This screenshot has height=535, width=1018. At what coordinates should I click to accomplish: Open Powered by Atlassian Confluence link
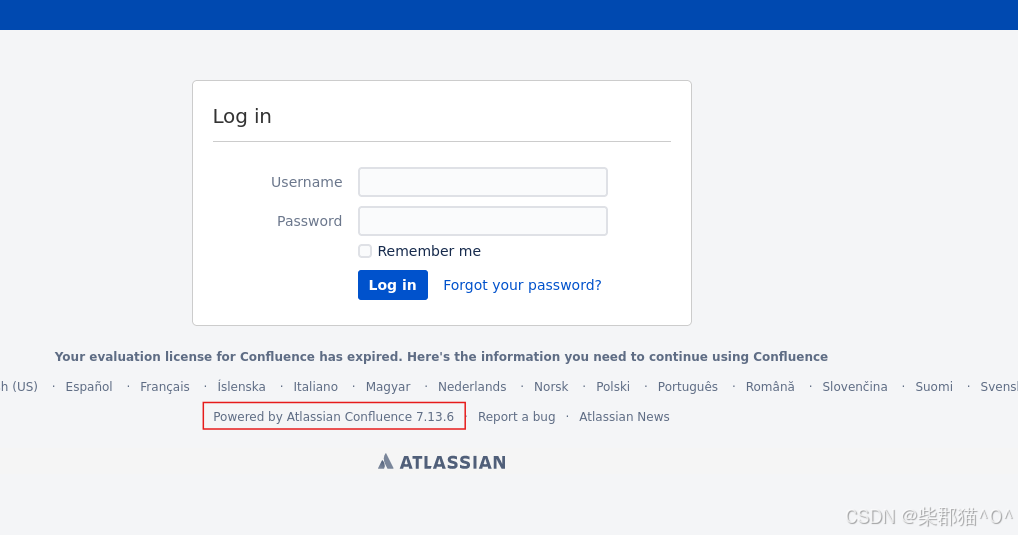(333, 416)
